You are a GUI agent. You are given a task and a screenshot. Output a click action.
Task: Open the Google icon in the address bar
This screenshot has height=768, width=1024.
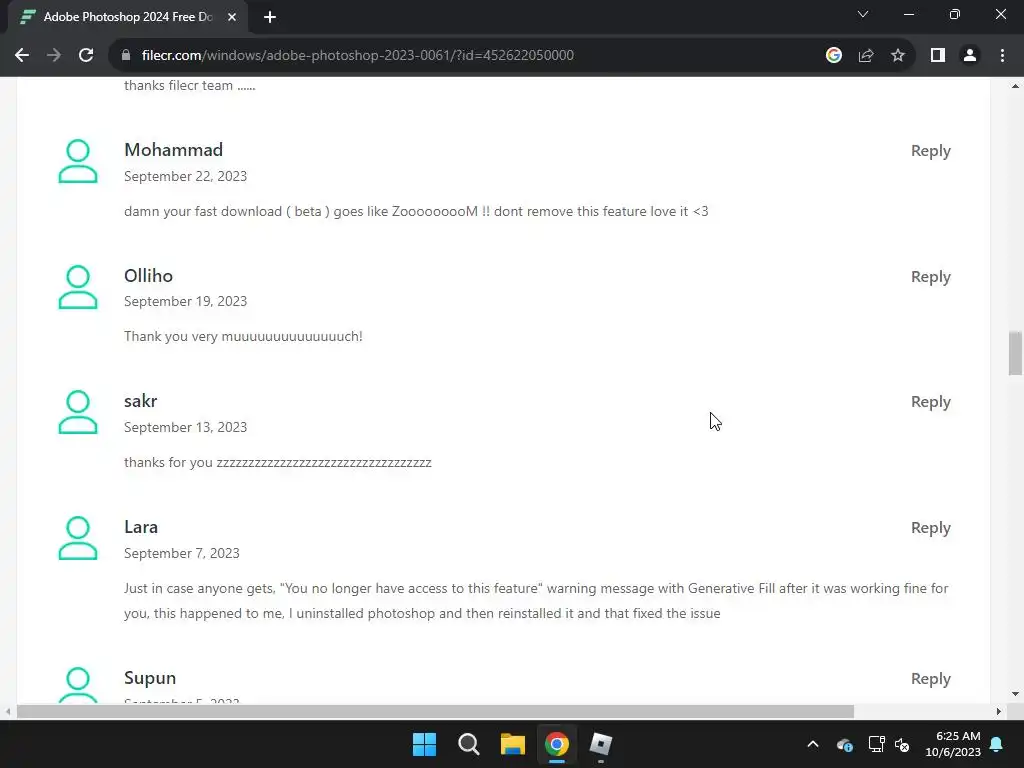click(x=833, y=56)
